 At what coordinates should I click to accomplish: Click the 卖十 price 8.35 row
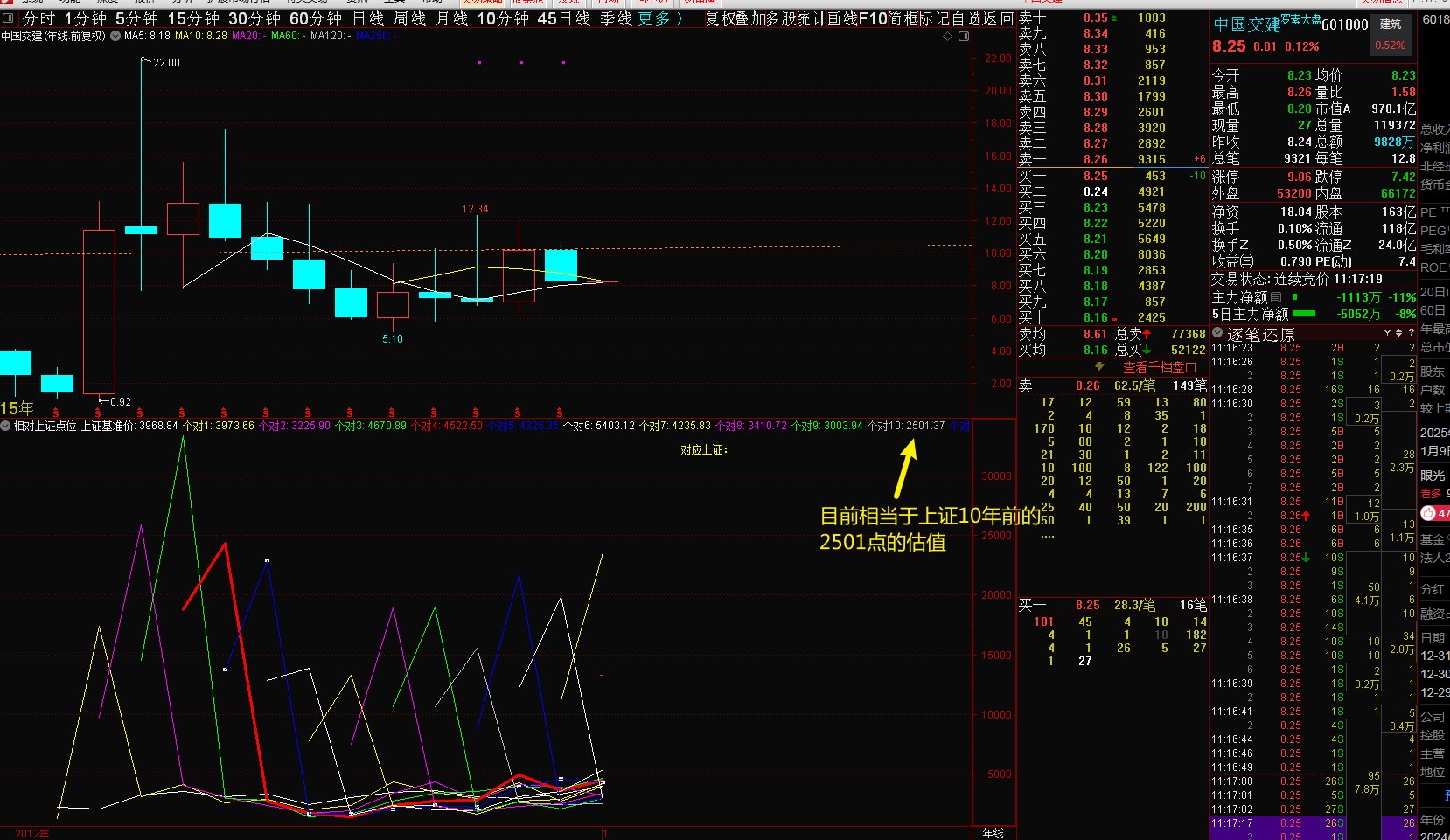tap(1113, 17)
